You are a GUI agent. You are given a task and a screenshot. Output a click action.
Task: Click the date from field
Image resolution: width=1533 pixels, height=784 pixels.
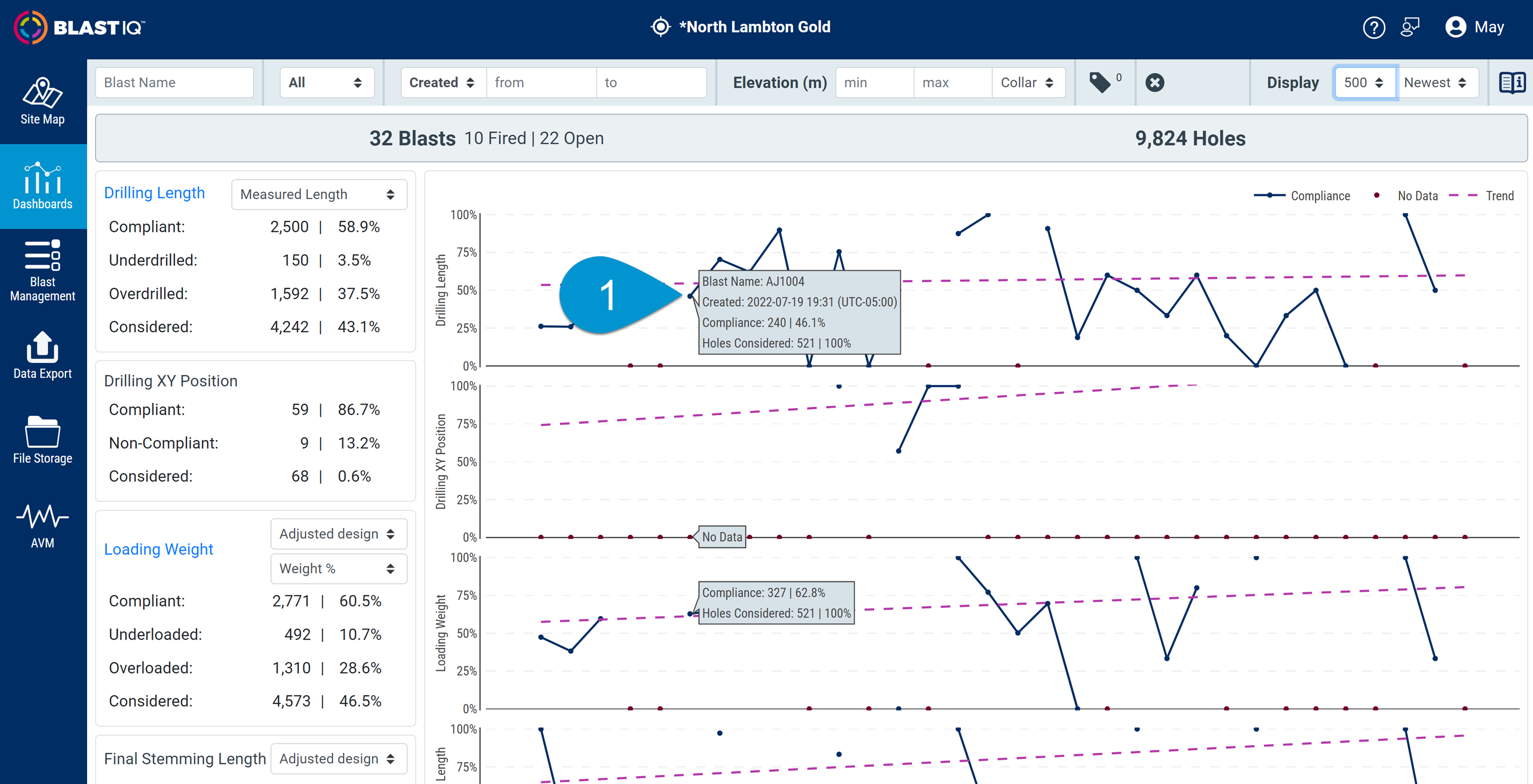click(541, 82)
